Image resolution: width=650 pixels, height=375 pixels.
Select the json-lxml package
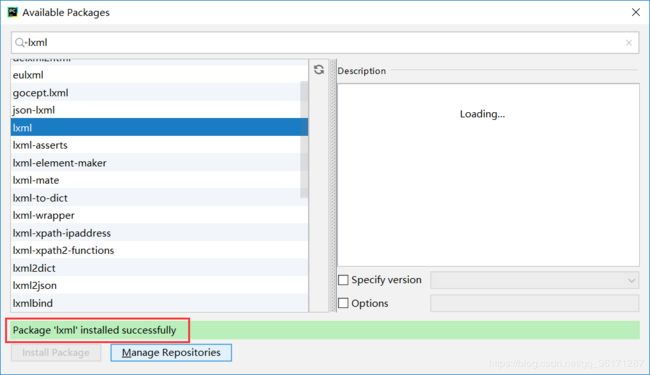tap(160, 110)
